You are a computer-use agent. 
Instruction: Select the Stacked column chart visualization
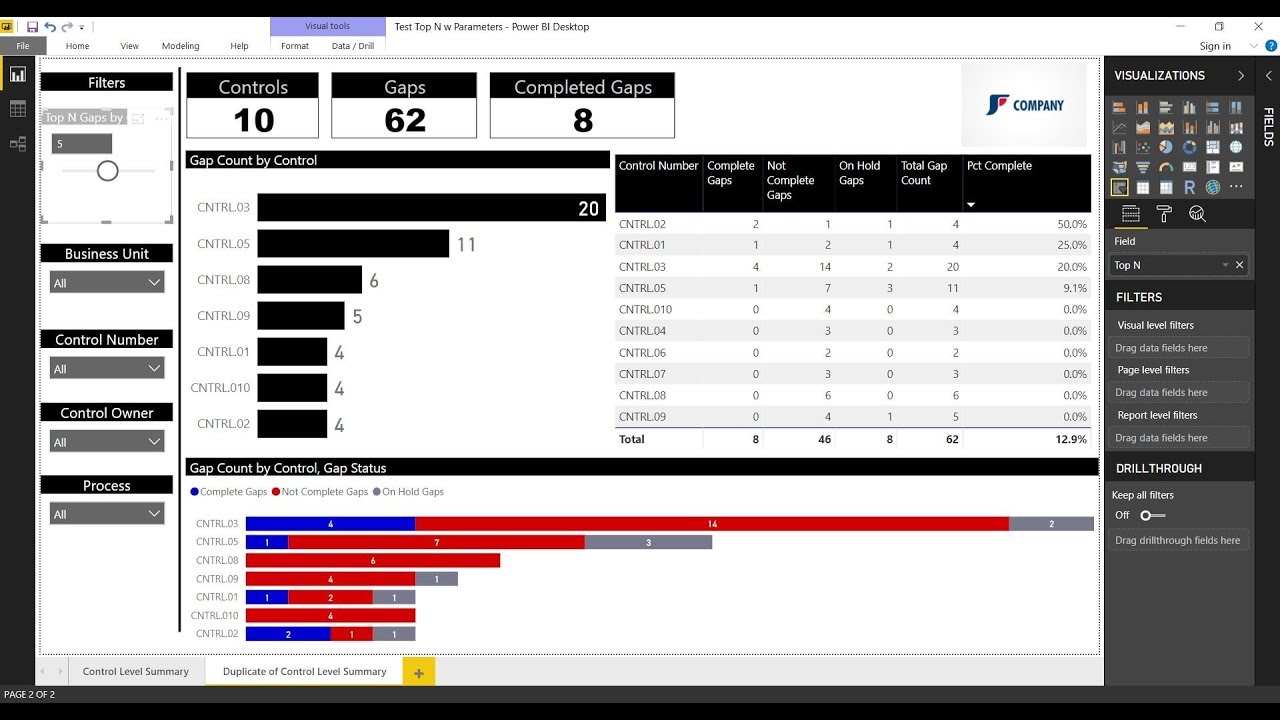point(1143,107)
